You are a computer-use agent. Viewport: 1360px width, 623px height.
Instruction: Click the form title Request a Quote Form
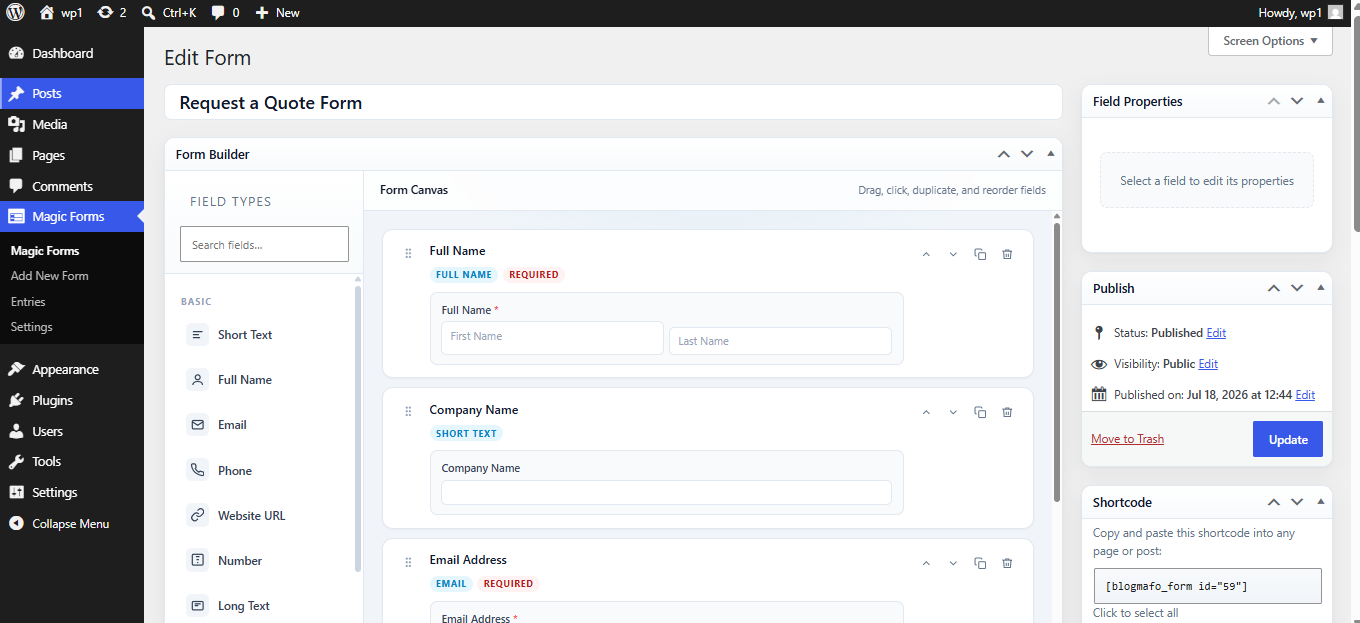pyautogui.click(x=613, y=103)
